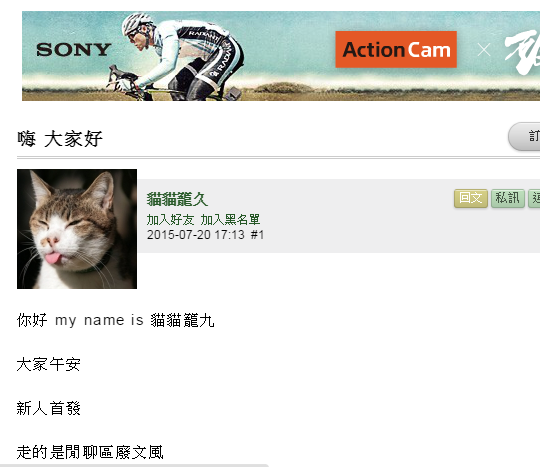Viewport: 540px width, 467px height.
Task: Click the post timestamp 2015-07-20 17:13
Action: pyautogui.click(x=195, y=235)
